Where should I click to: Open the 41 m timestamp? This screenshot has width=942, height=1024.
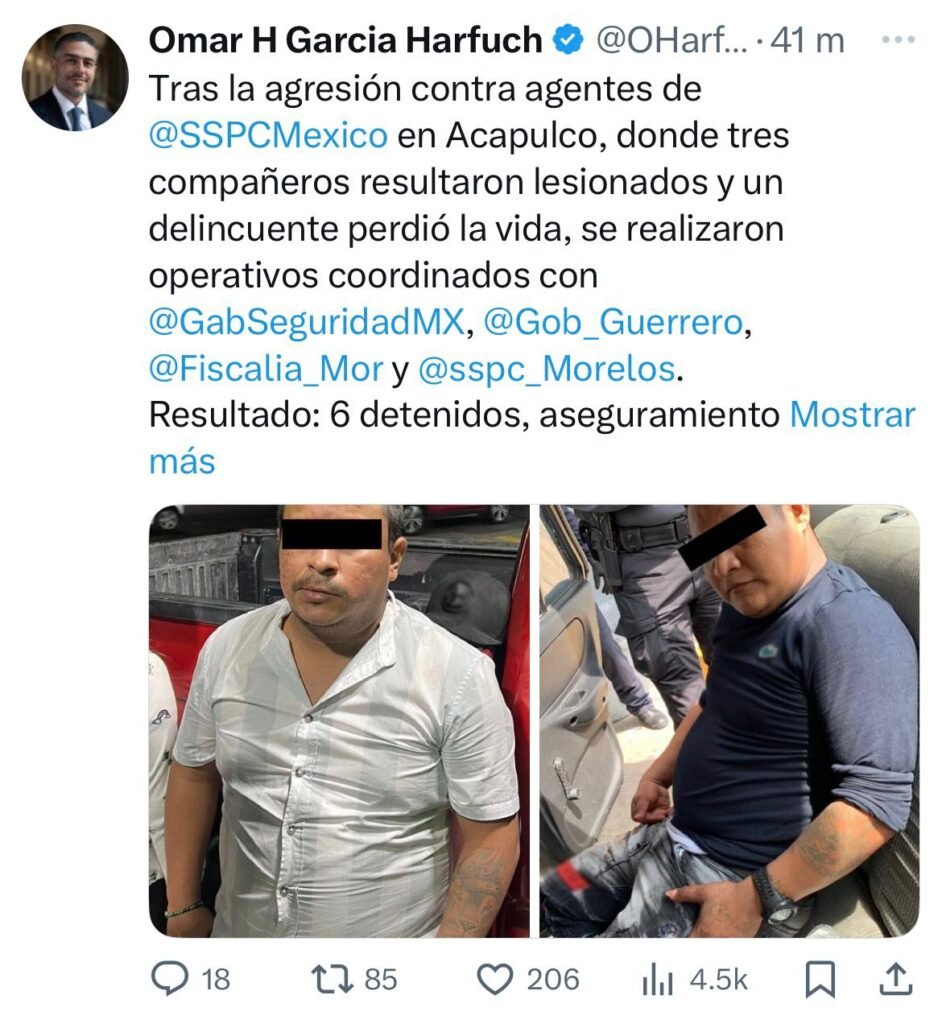click(x=807, y=40)
